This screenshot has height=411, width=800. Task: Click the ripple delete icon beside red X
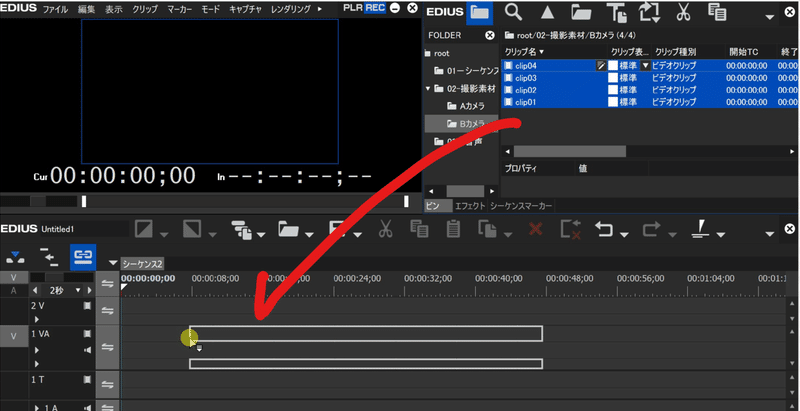click(x=570, y=230)
